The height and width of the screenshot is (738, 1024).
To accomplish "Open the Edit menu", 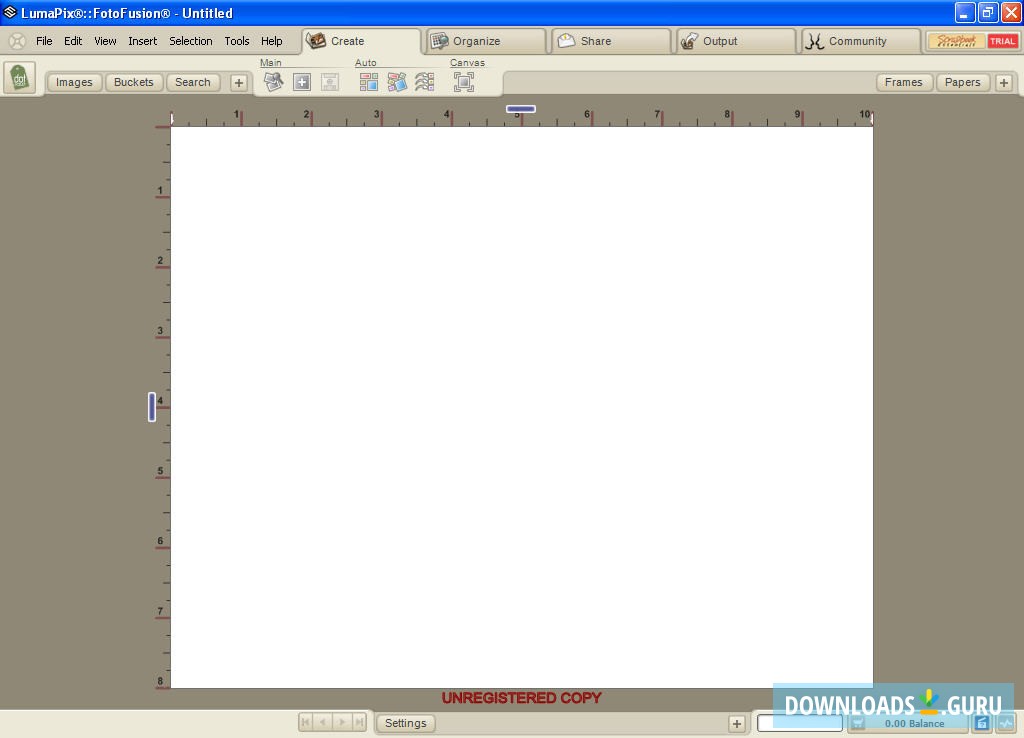I will pyautogui.click(x=73, y=41).
